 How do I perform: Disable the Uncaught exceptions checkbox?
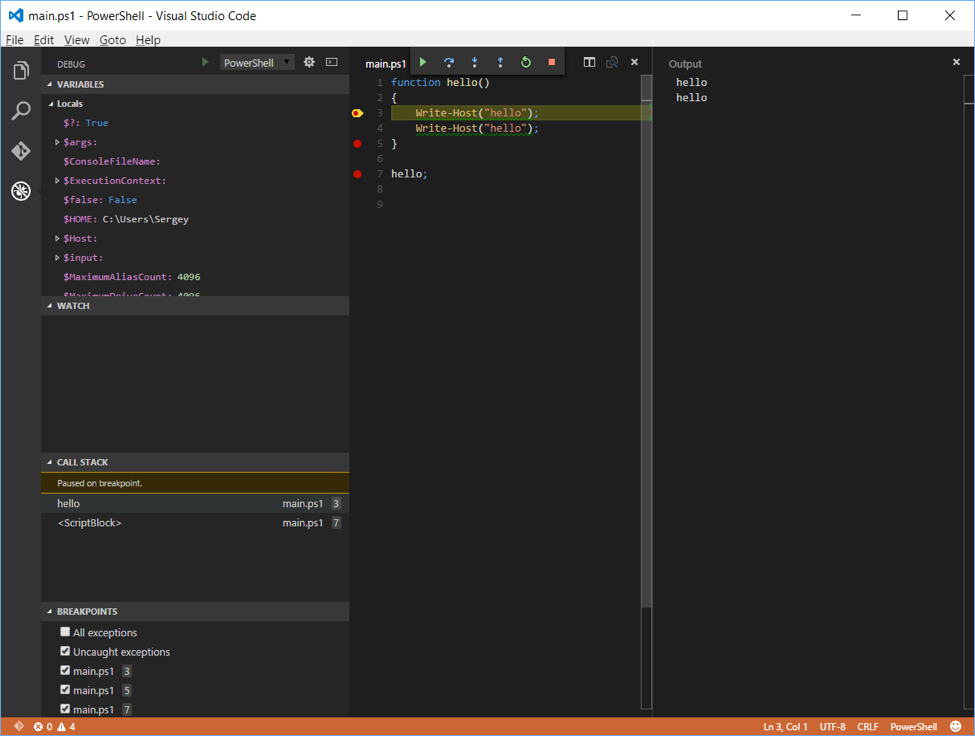[x=65, y=651]
